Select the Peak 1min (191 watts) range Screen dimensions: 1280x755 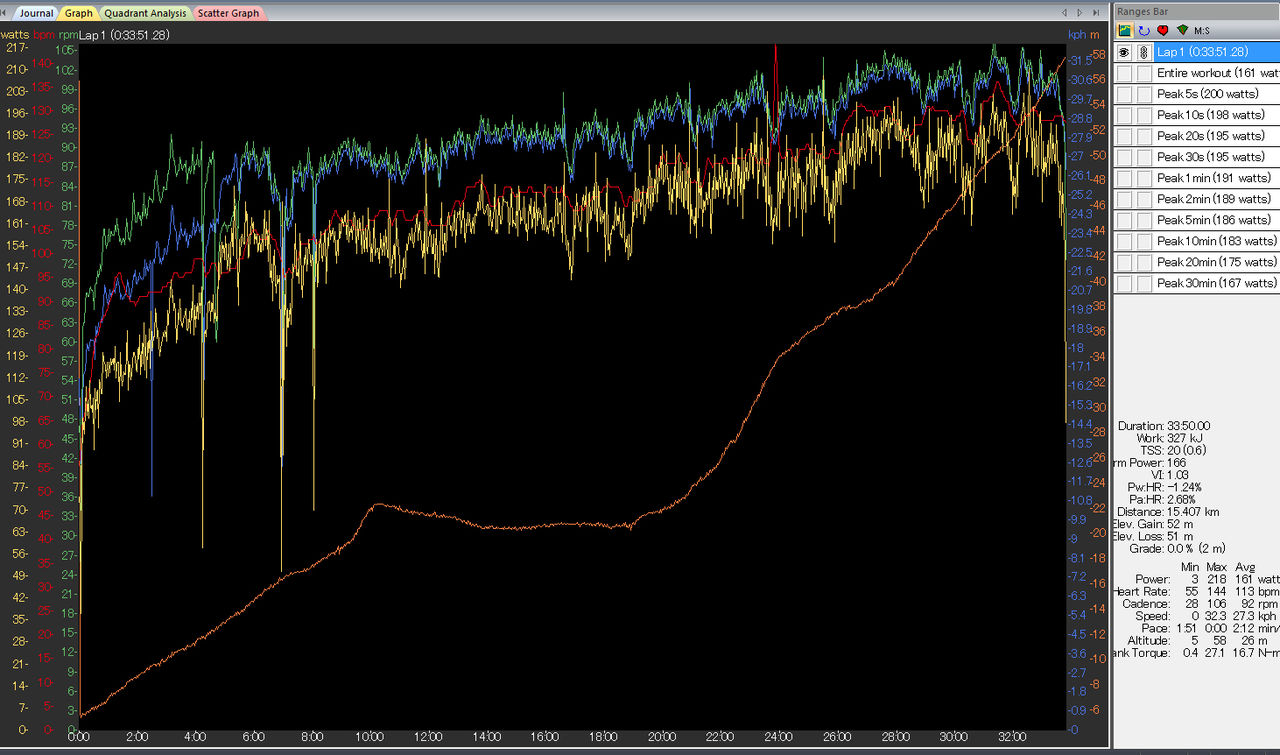click(x=1217, y=178)
